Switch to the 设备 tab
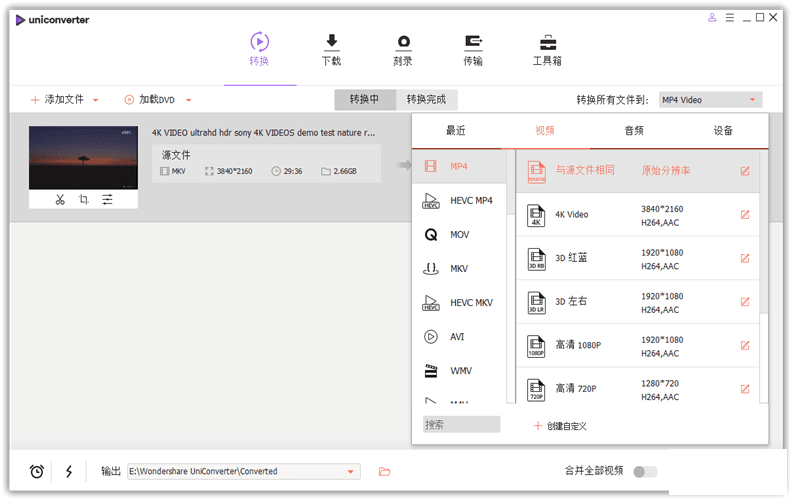Image resolution: width=792 pixels, height=500 pixels. (x=723, y=131)
